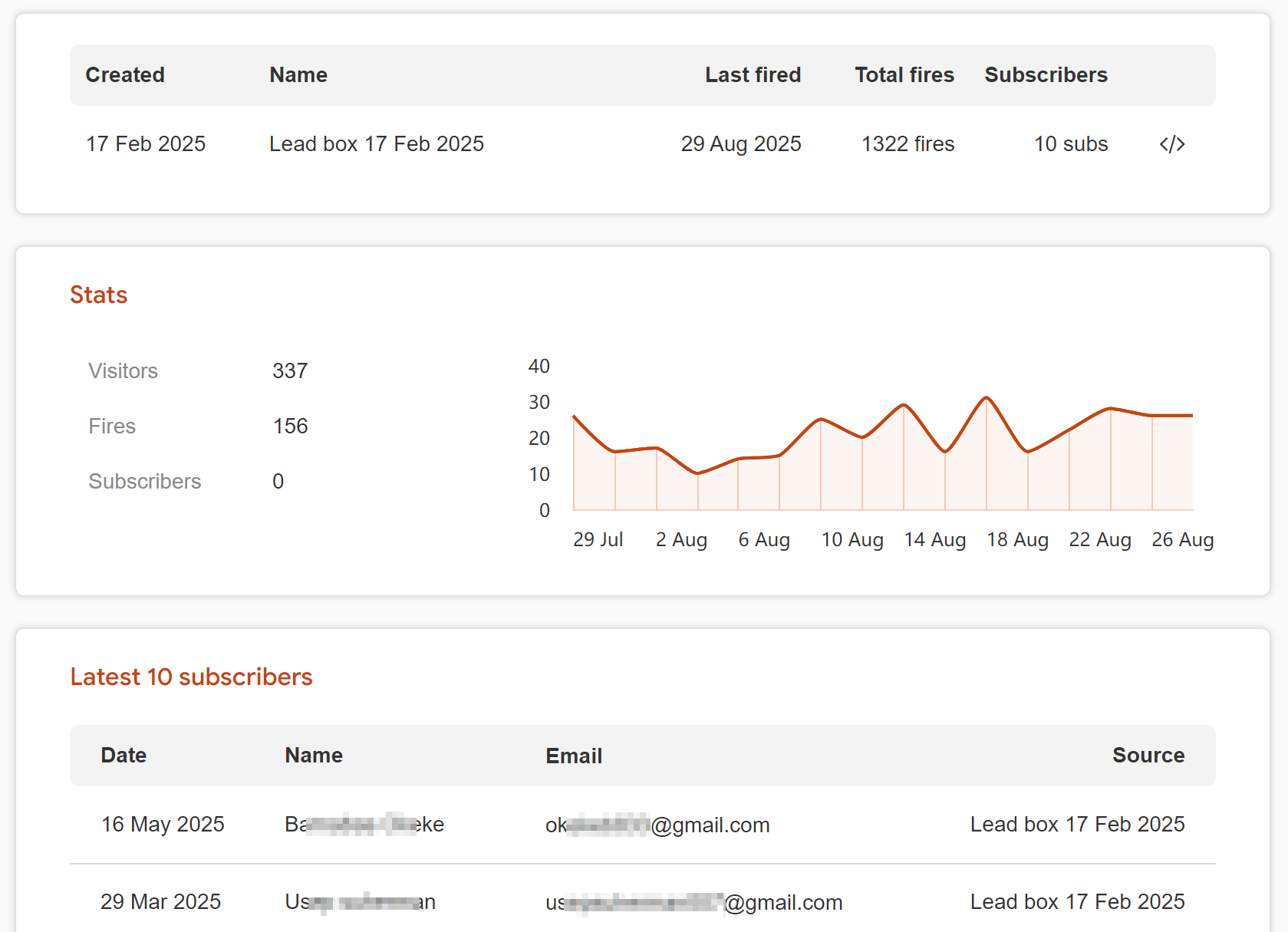Screen dimensions: 1288x932
Task: Click the Subscribers stat showing 0
Action: (277, 481)
